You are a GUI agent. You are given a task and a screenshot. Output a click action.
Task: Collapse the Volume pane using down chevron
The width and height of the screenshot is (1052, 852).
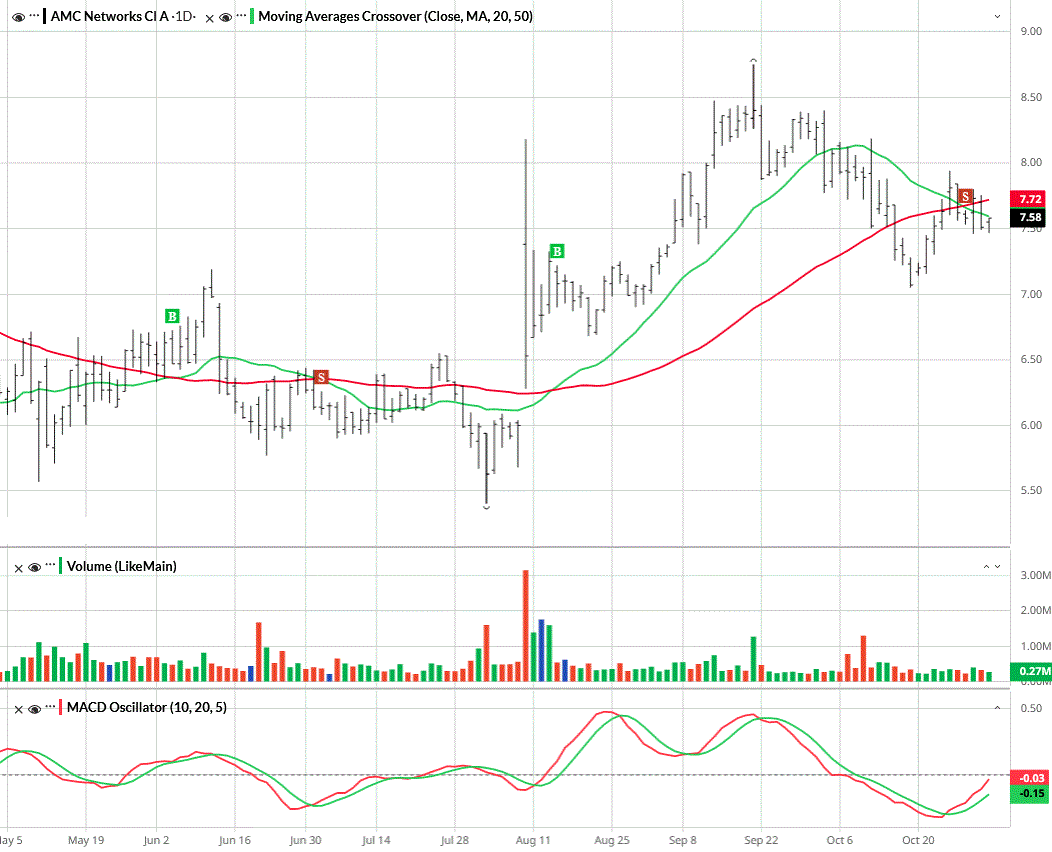click(997, 567)
